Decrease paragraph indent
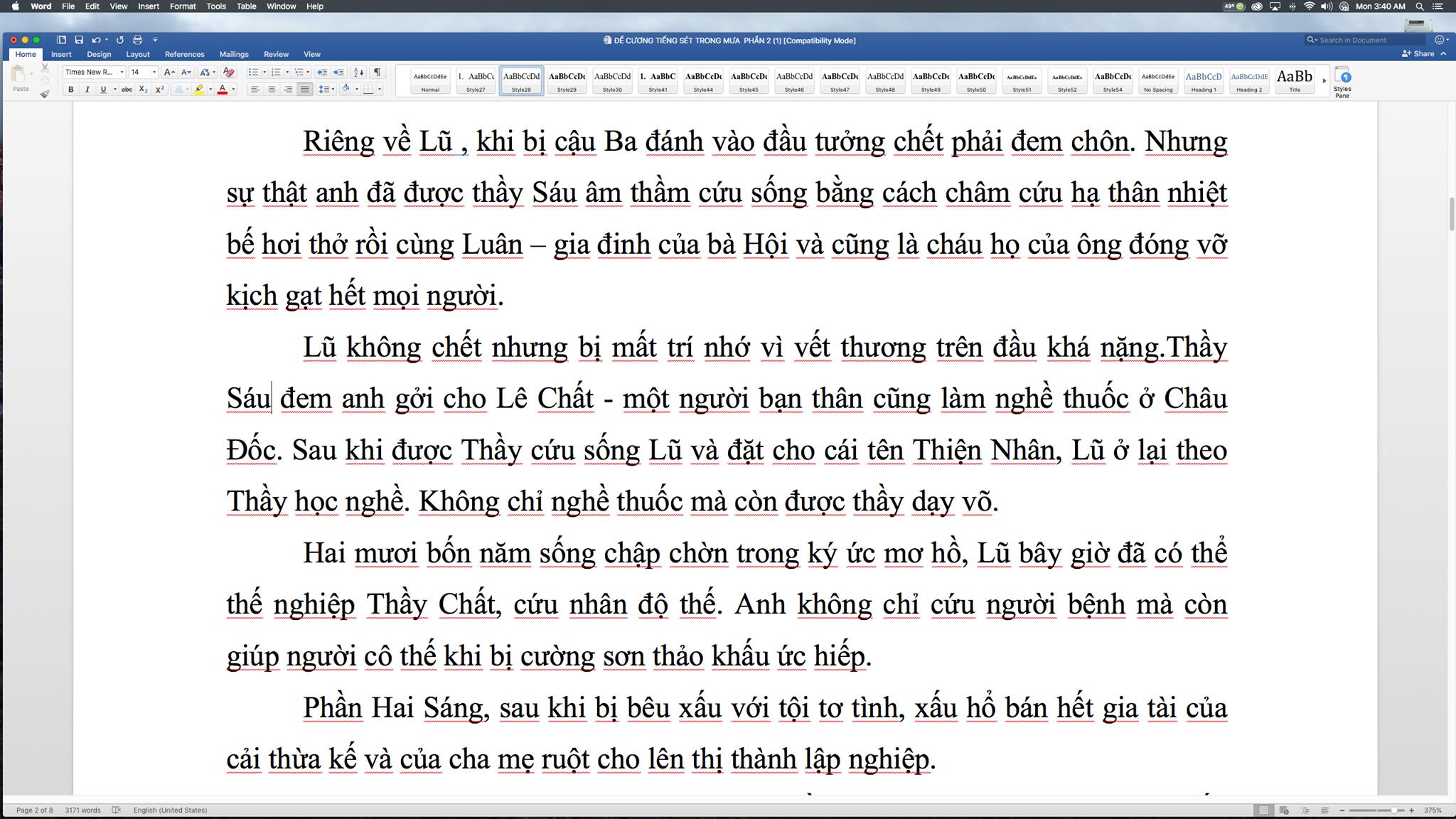Viewport: 1456px width, 819px height. pyautogui.click(x=322, y=72)
